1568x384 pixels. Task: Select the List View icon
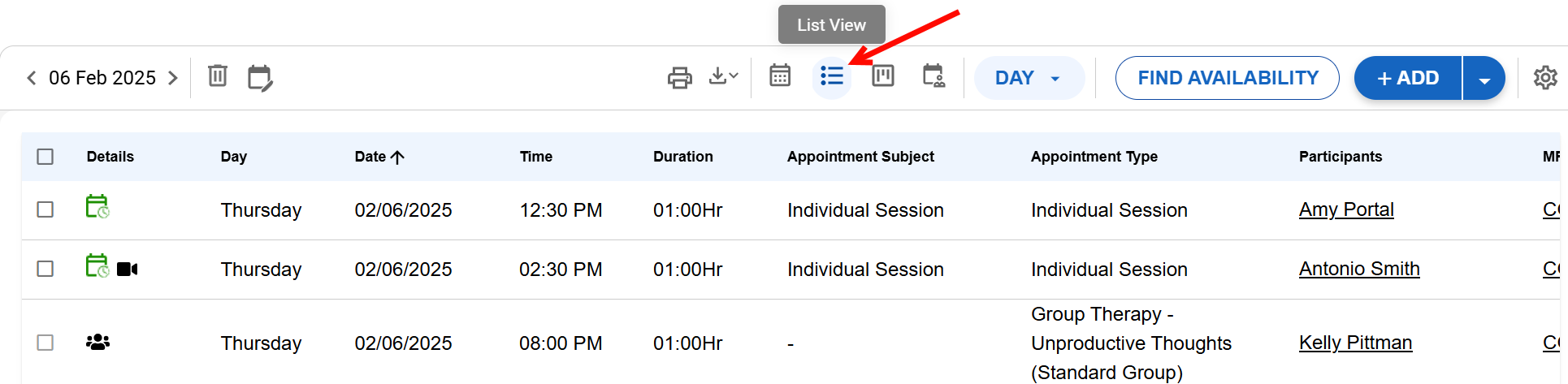click(x=832, y=77)
